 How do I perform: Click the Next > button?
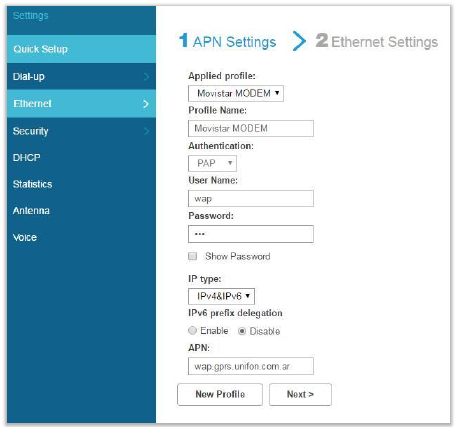pos(300,394)
